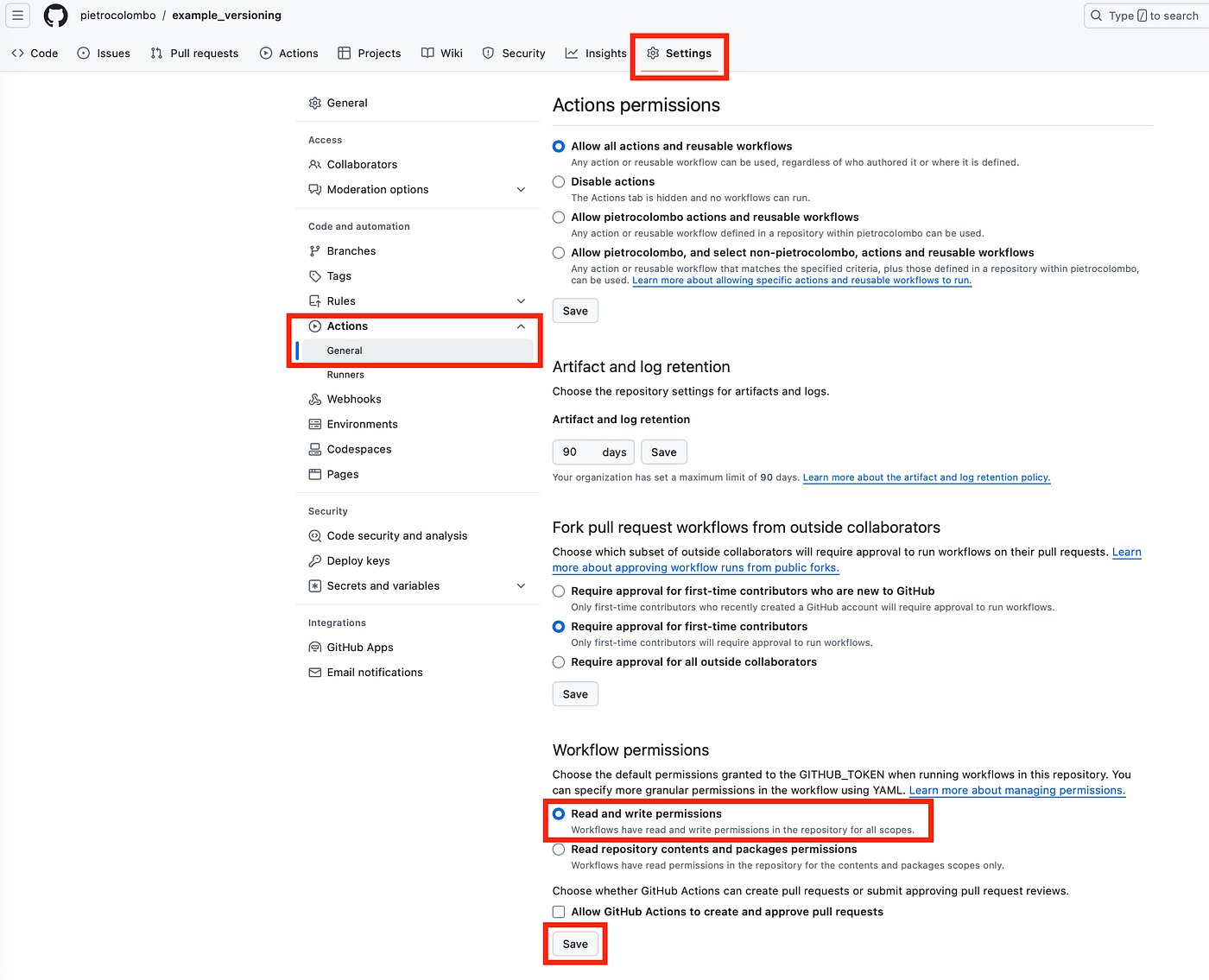1209x980 pixels.
Task: Open link about allowing specific actions
Action: click(x=802, y=281)
